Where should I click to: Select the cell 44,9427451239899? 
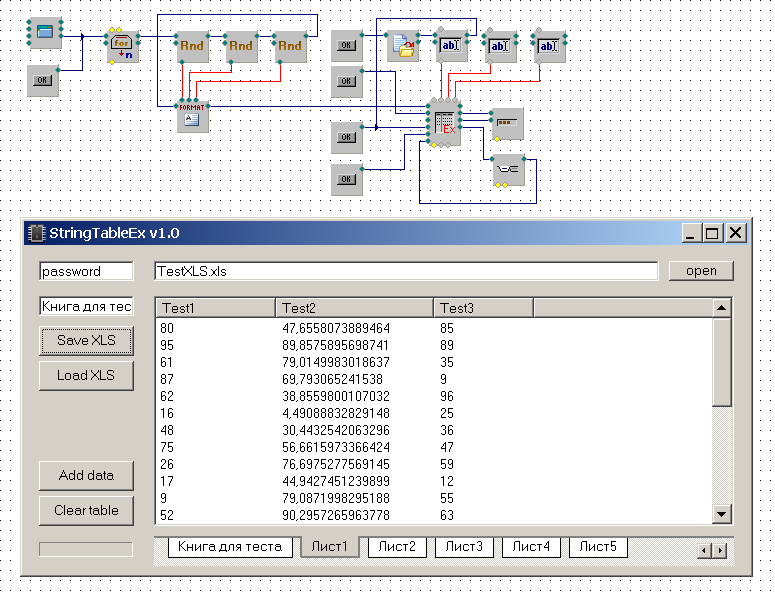336,481
